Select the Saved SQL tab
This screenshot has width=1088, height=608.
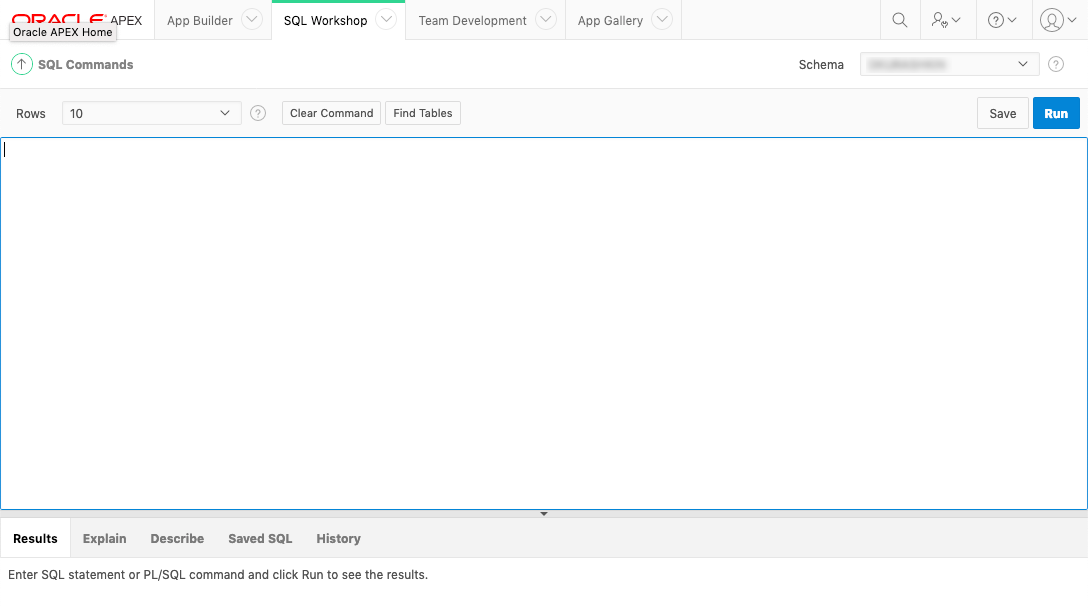coord(259,538)
